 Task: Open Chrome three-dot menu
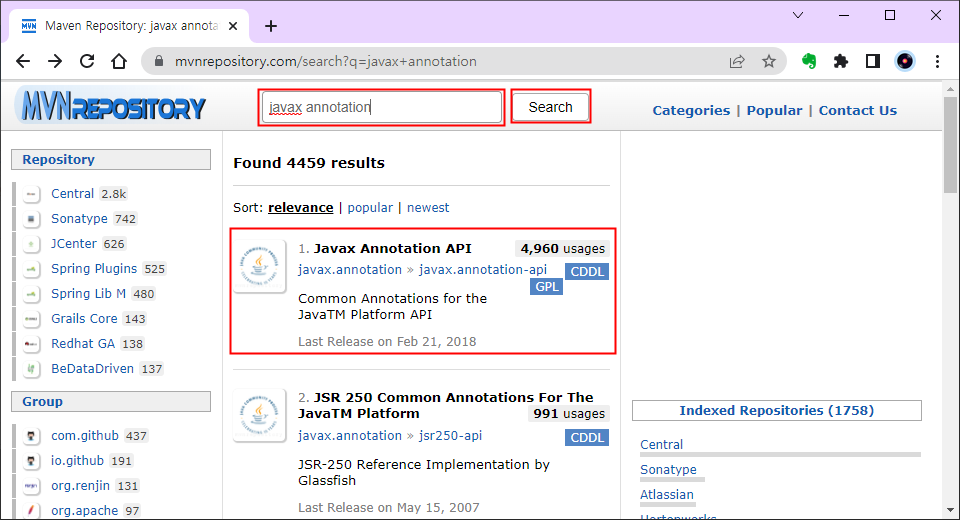[x=937, y=61]
